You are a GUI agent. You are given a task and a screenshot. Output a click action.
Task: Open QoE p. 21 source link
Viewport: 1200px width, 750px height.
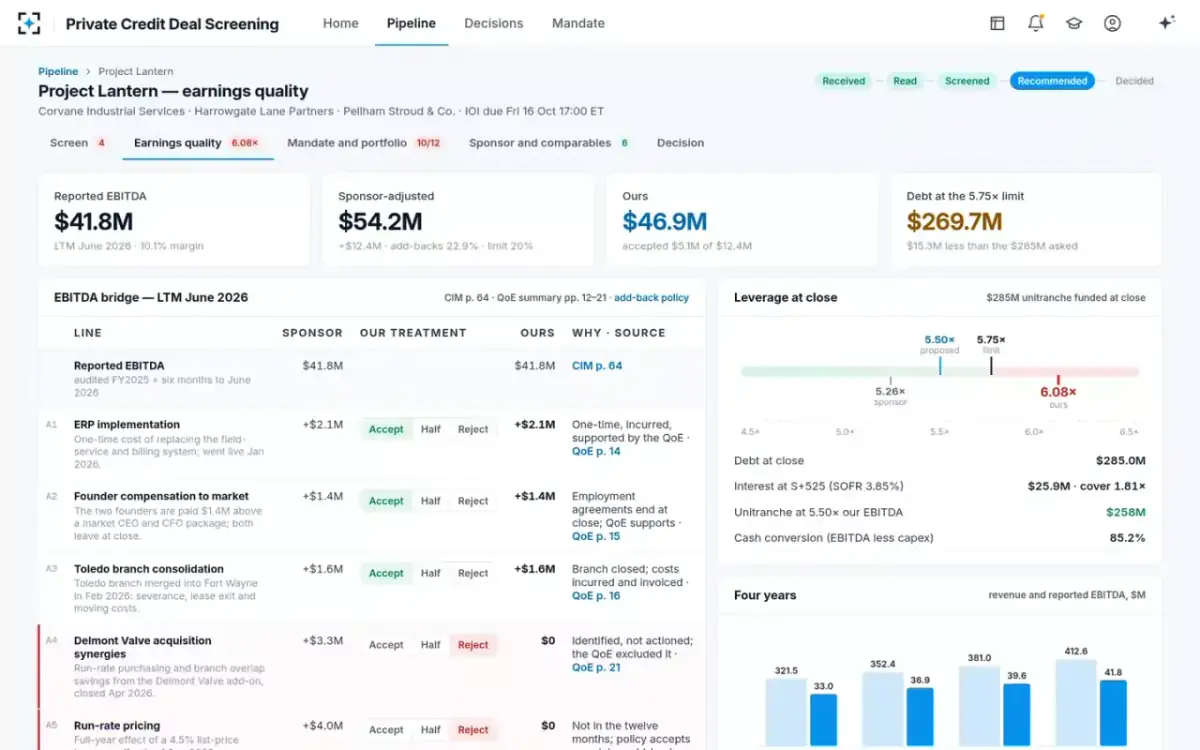596,668
